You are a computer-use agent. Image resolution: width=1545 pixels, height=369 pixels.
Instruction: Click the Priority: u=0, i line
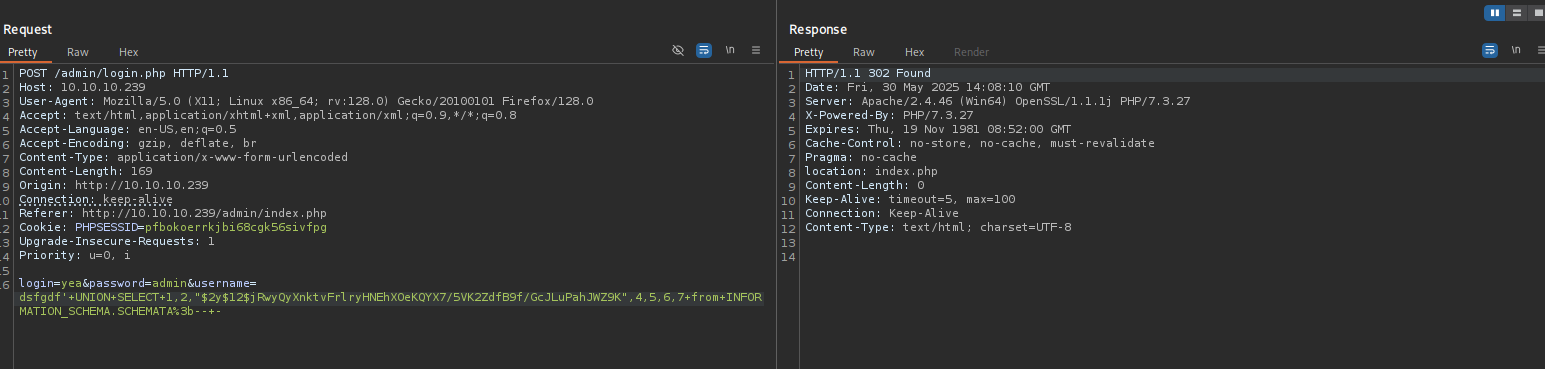point(75,256)
